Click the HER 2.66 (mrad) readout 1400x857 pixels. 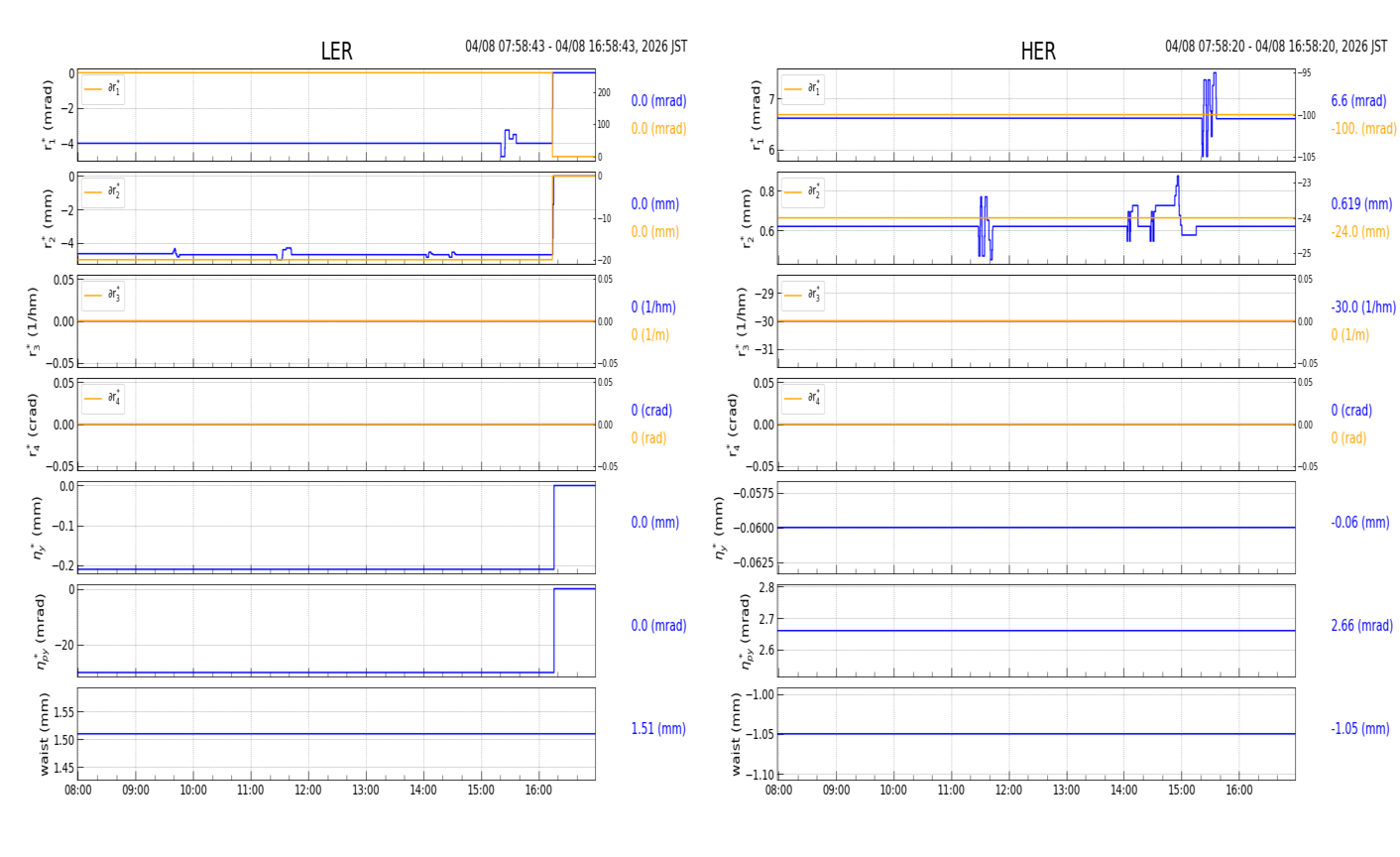[1361, 626]
